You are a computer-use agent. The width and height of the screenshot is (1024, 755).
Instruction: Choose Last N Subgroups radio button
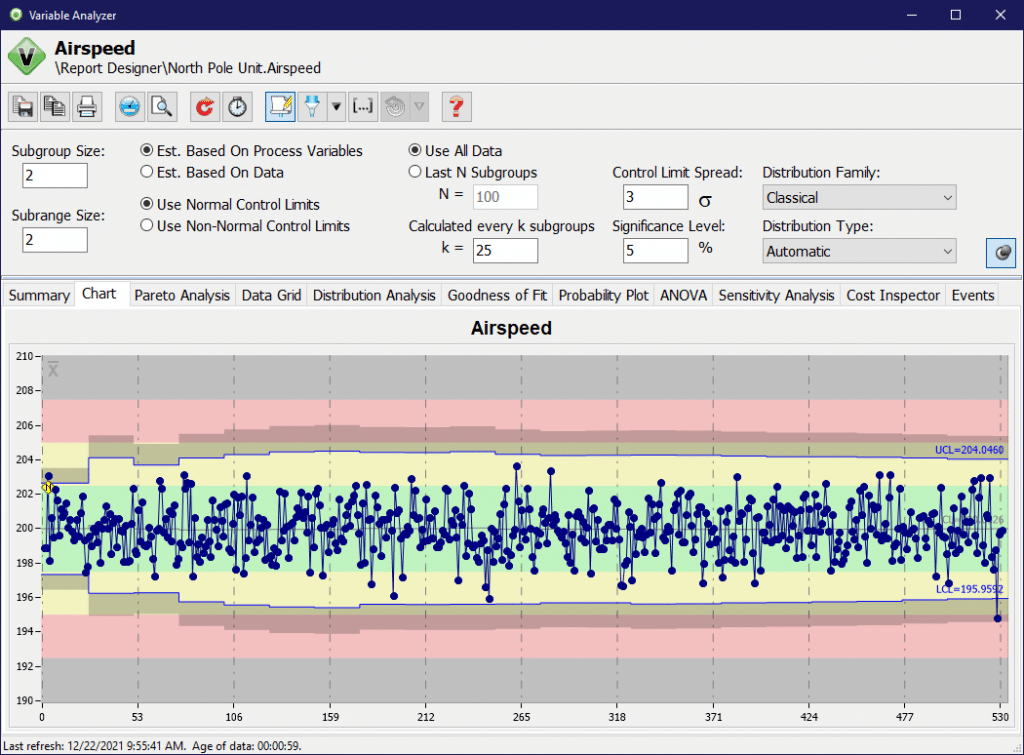pyautogui.click(x=415, y=172)
